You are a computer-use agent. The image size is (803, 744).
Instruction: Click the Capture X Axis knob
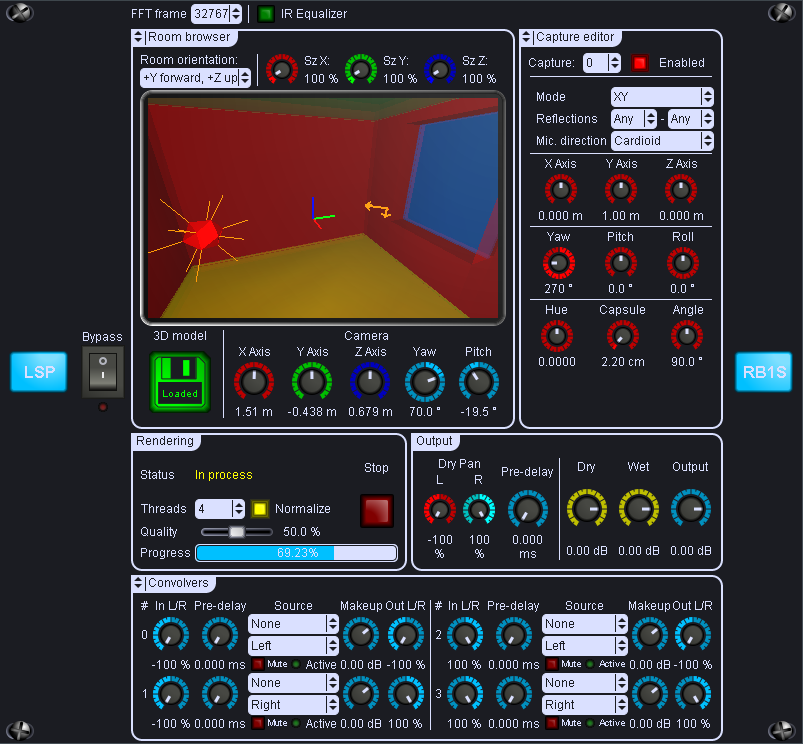pos(560,190)
